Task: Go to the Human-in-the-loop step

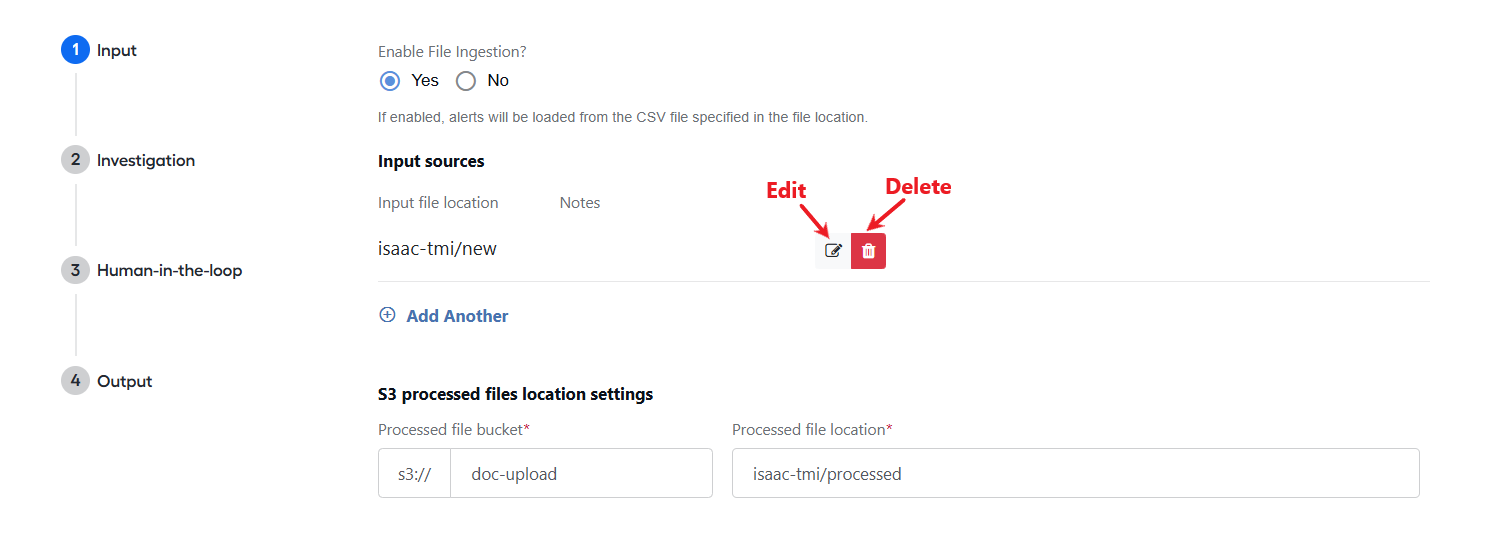Action: coord(169,270)
